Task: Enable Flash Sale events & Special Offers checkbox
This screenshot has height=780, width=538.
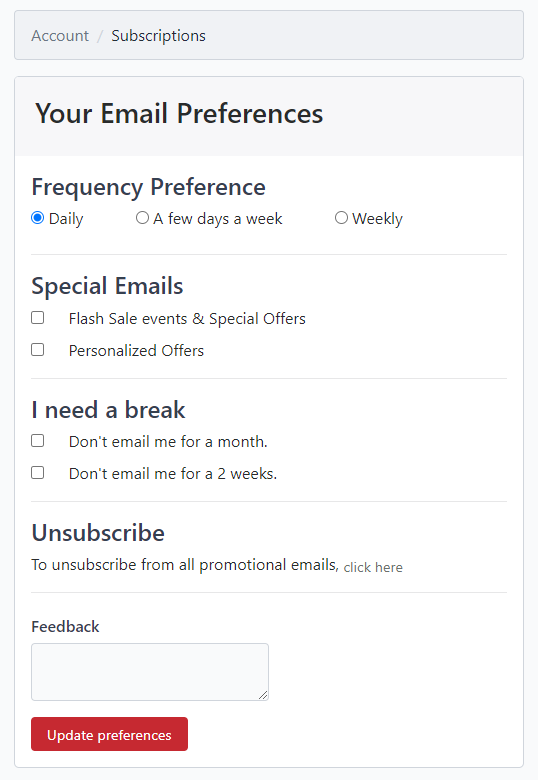Action: tap(38, 318)
